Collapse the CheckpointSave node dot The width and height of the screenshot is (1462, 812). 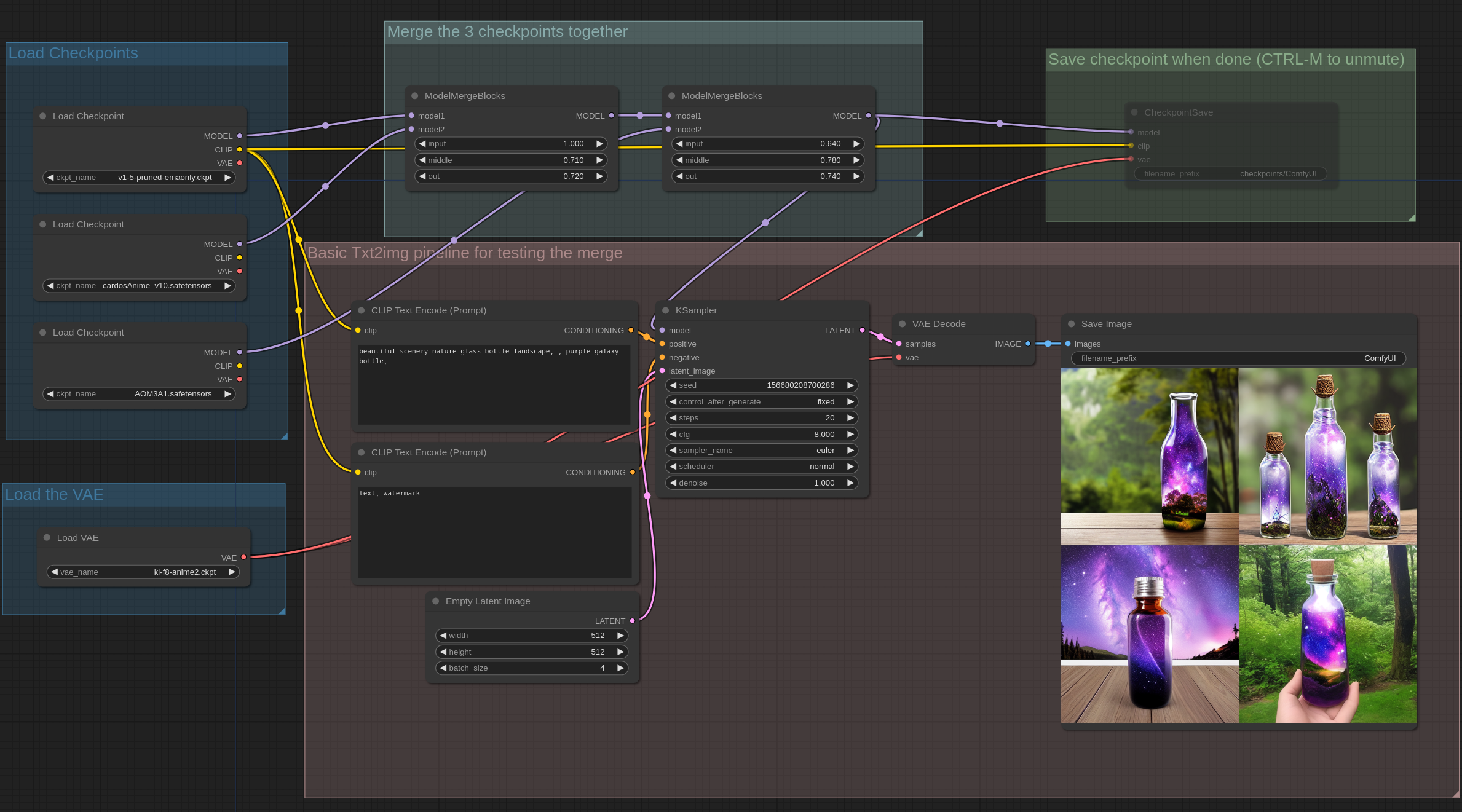pos(1134,112)
